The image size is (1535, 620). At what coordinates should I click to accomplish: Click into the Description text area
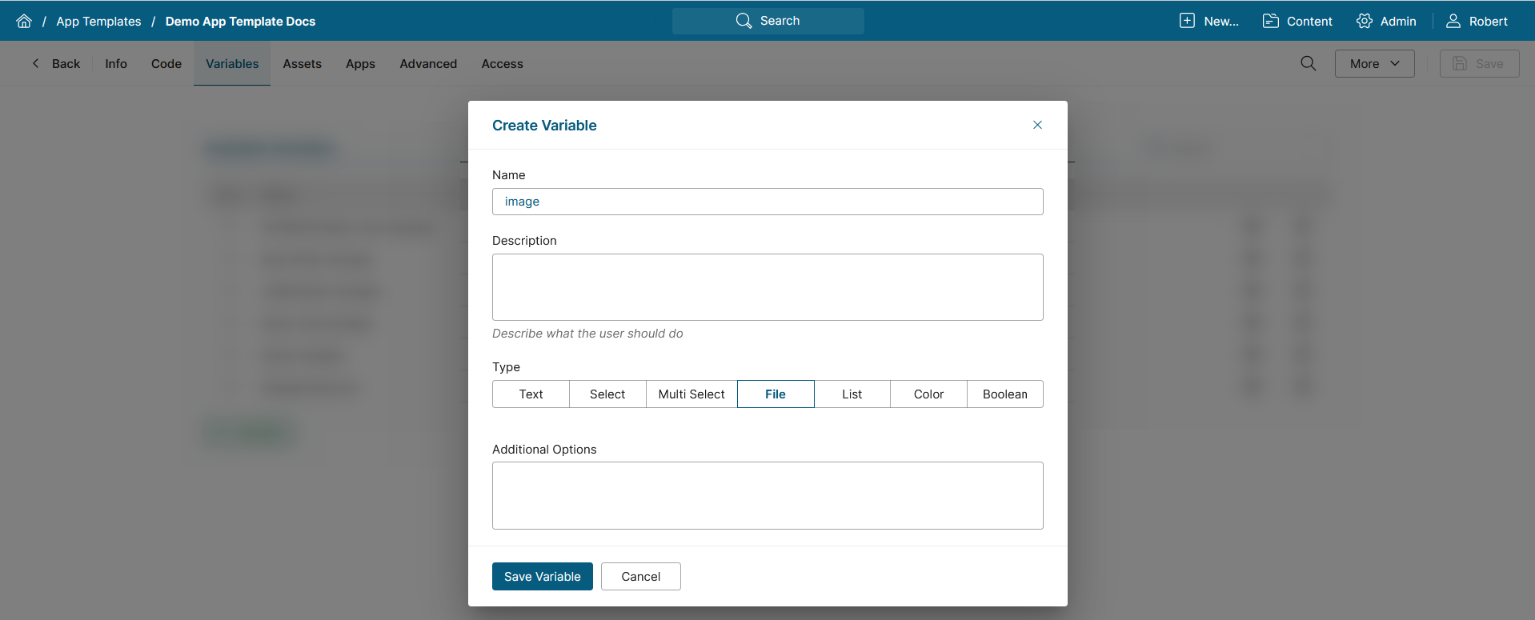tap(767, 287)
